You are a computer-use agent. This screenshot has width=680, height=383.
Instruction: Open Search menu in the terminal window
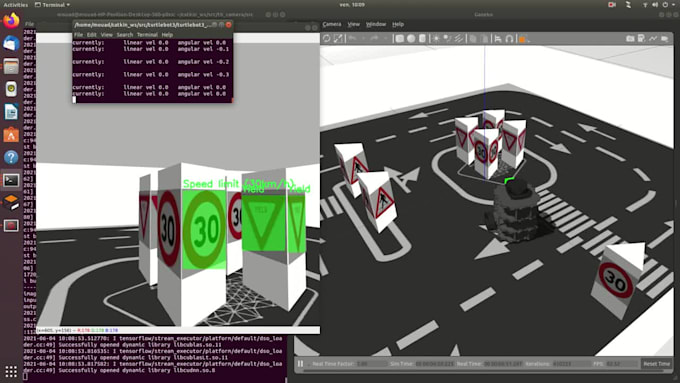coord(124,35)
